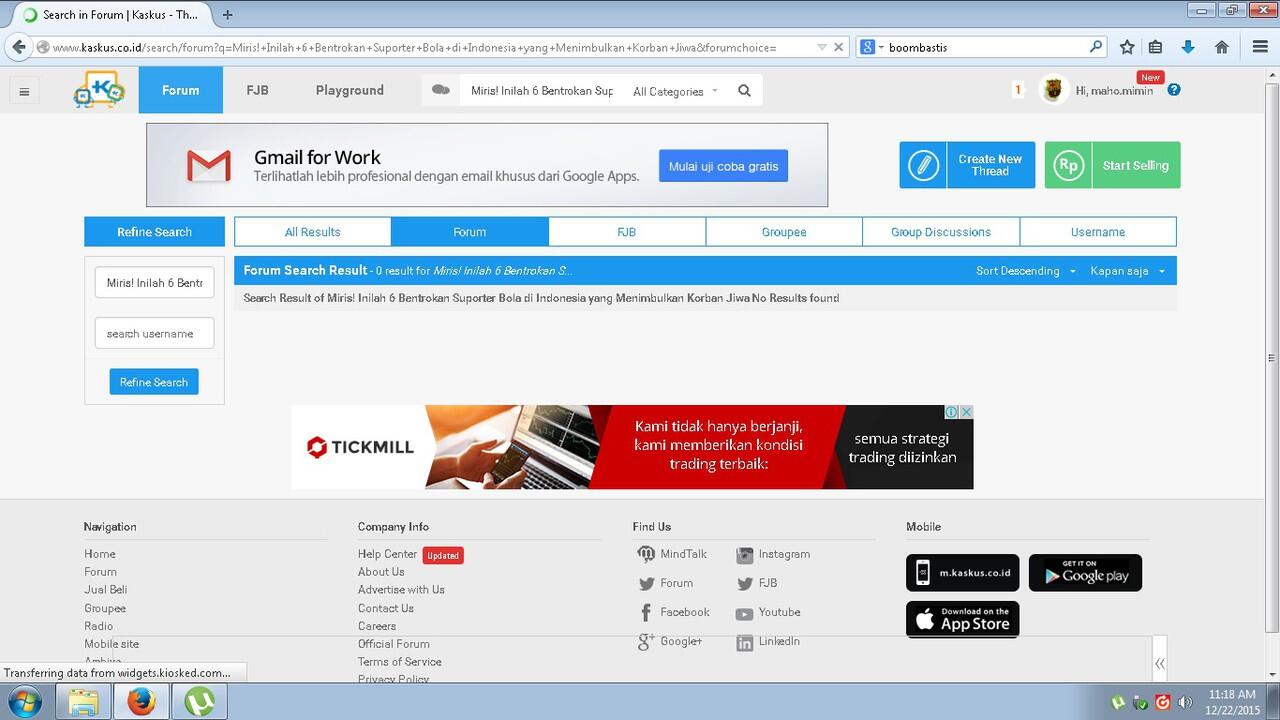
Task: Open the address bar history dropdown arrow
Action: (822, 47)
